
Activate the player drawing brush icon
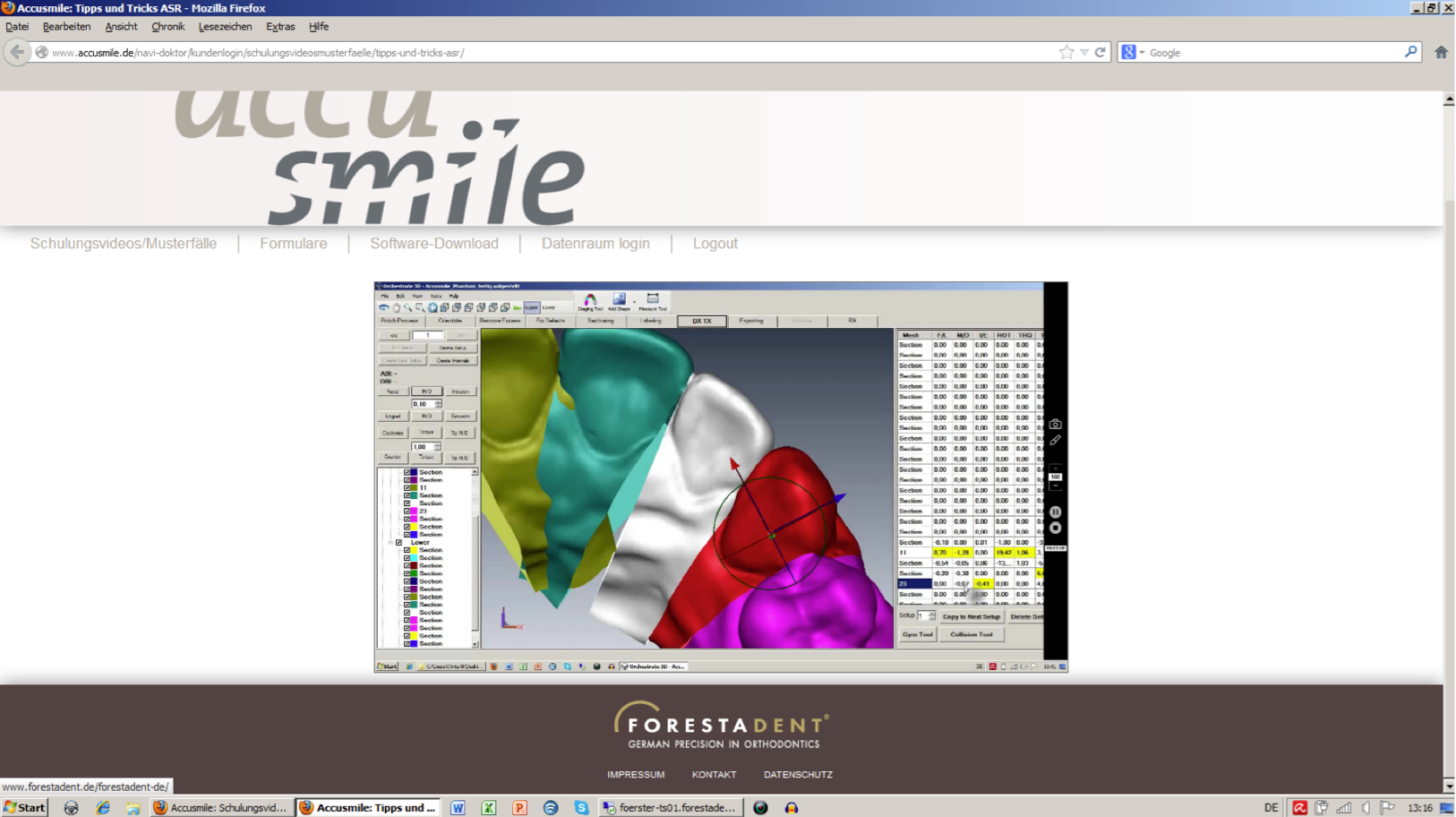1056,440
